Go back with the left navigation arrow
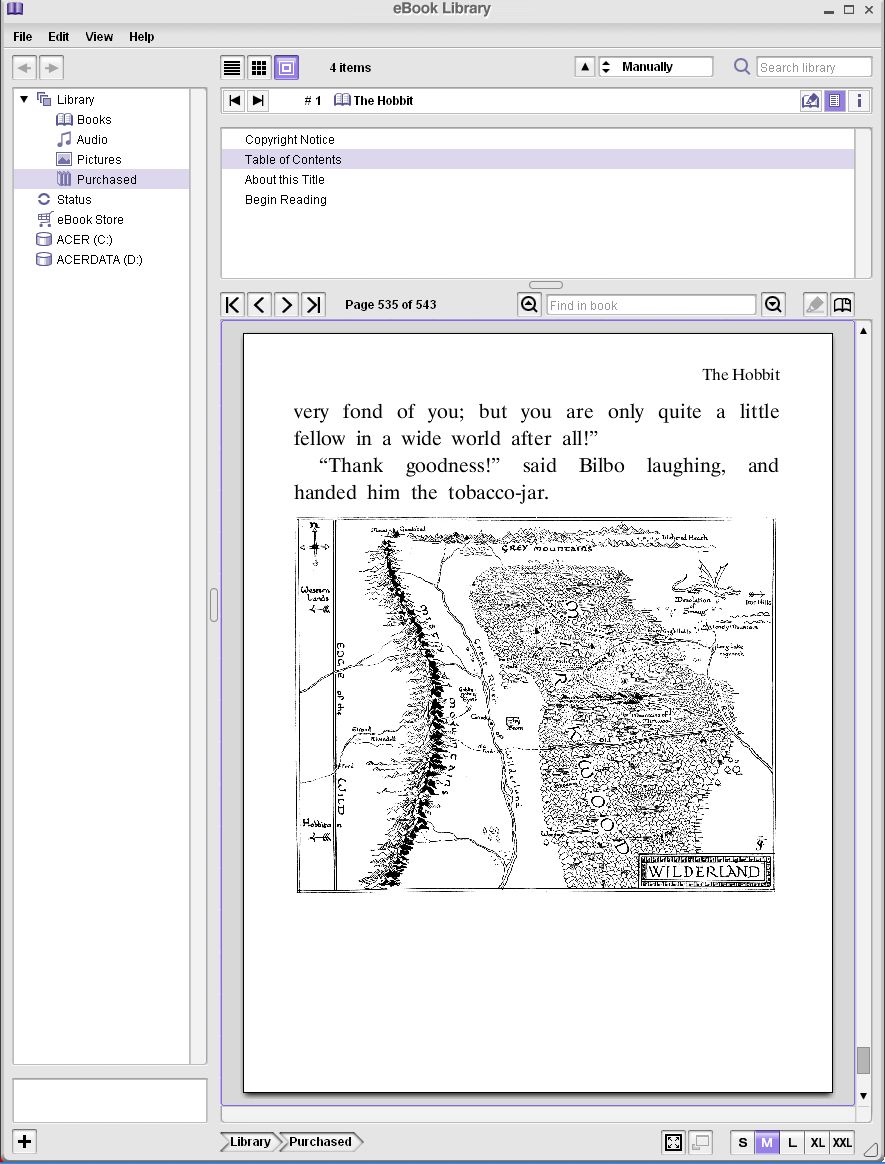This screenshot has height=1164, width=885. tap(25, 68)
